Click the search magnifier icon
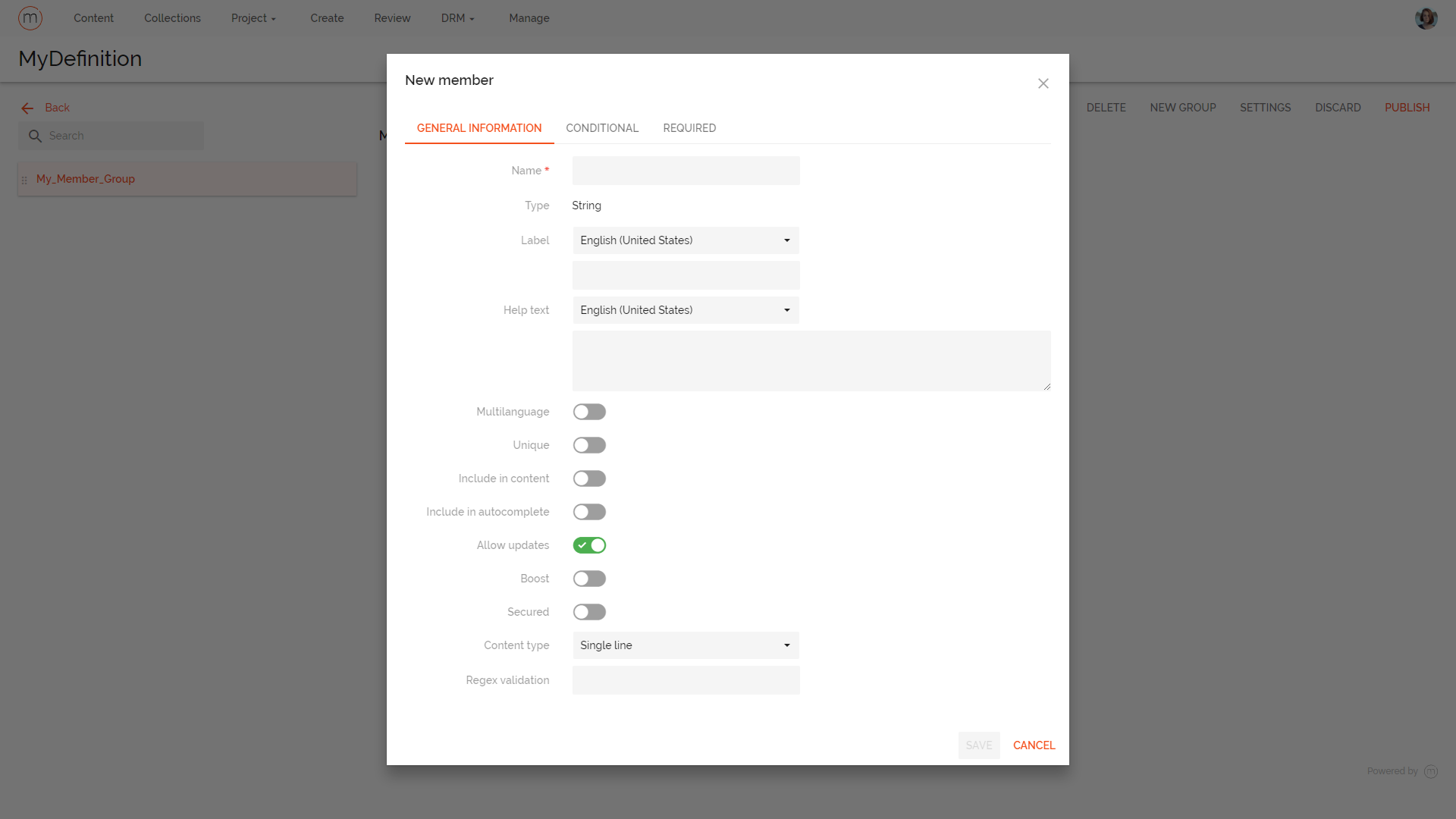Image resolution: width=1456 pixels, height=819 pixels. click(x=36, y=135)
